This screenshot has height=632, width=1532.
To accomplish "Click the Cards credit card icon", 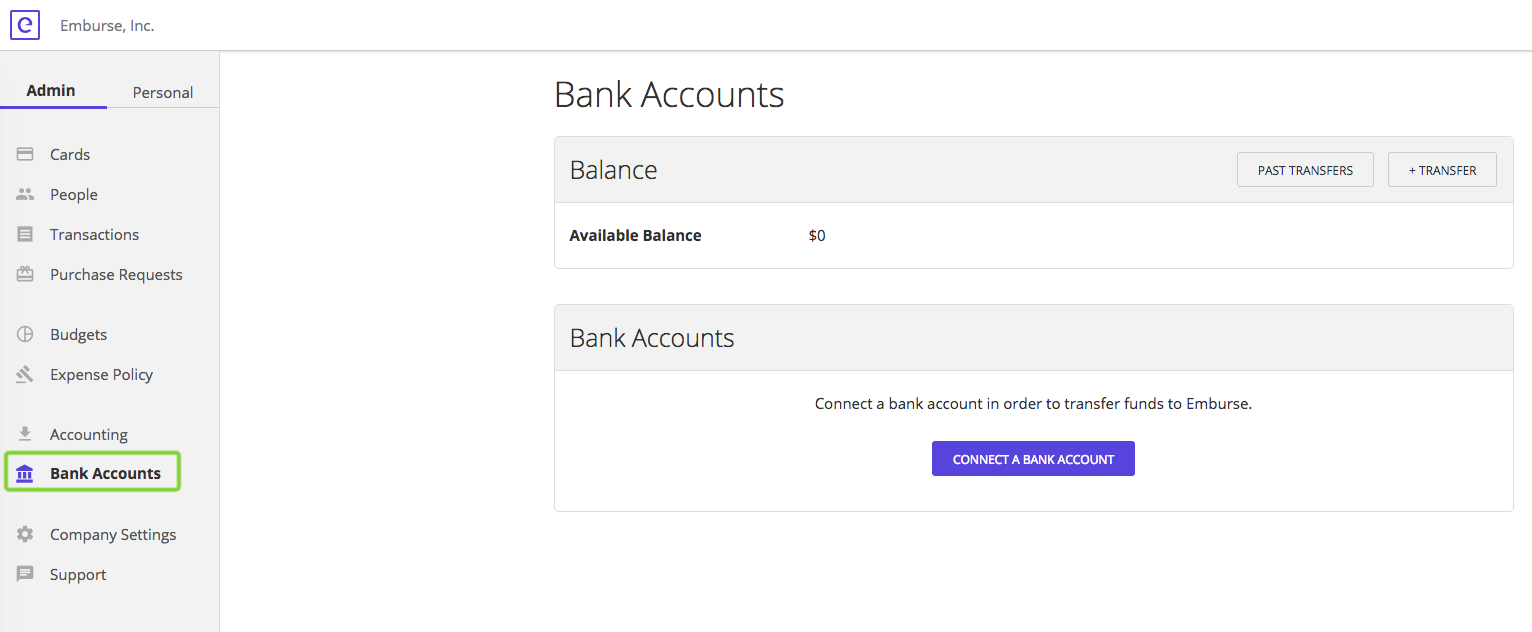I will 25,154.
